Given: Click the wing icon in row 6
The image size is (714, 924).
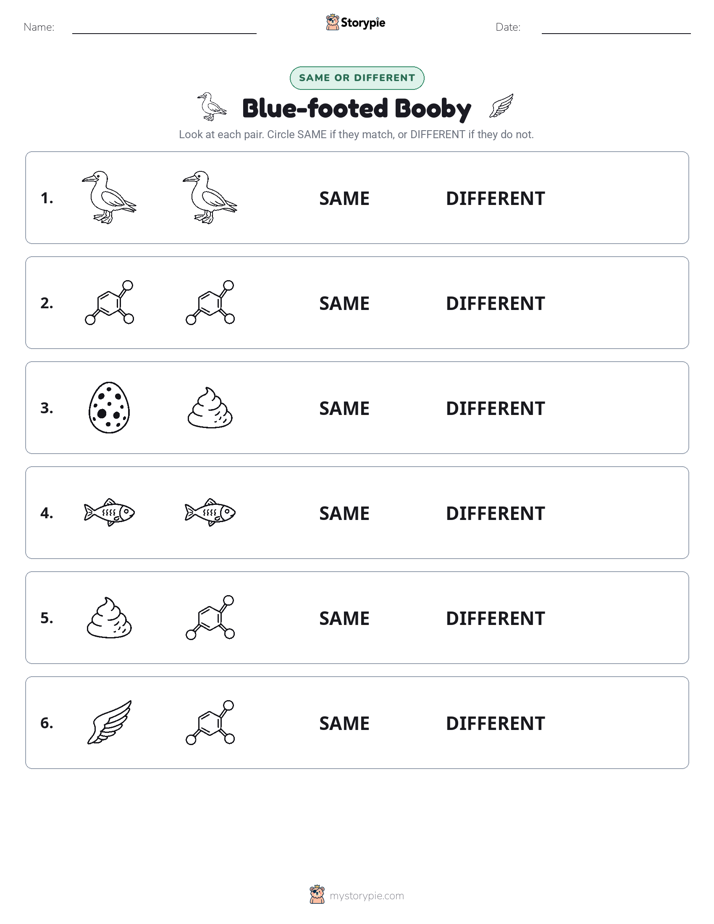Looking at the screenshot, I should tap(109, 722).
